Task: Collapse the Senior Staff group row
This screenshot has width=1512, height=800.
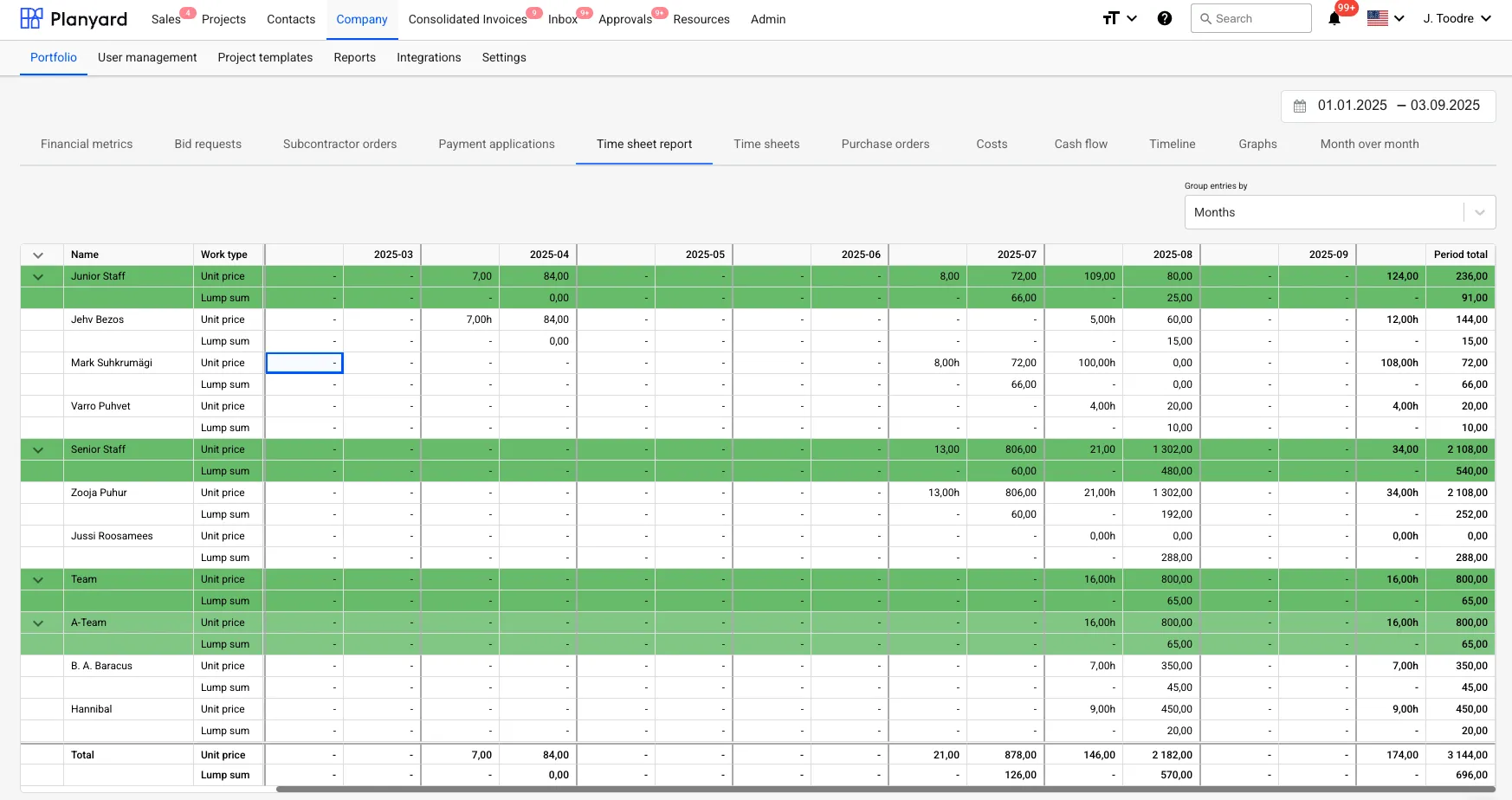Action: (x=38, y=448)
